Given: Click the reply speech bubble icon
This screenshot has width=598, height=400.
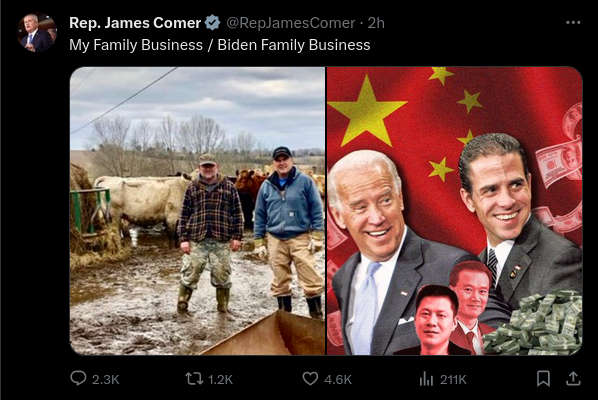Looking at the screenshot, I should click(78, 378).
